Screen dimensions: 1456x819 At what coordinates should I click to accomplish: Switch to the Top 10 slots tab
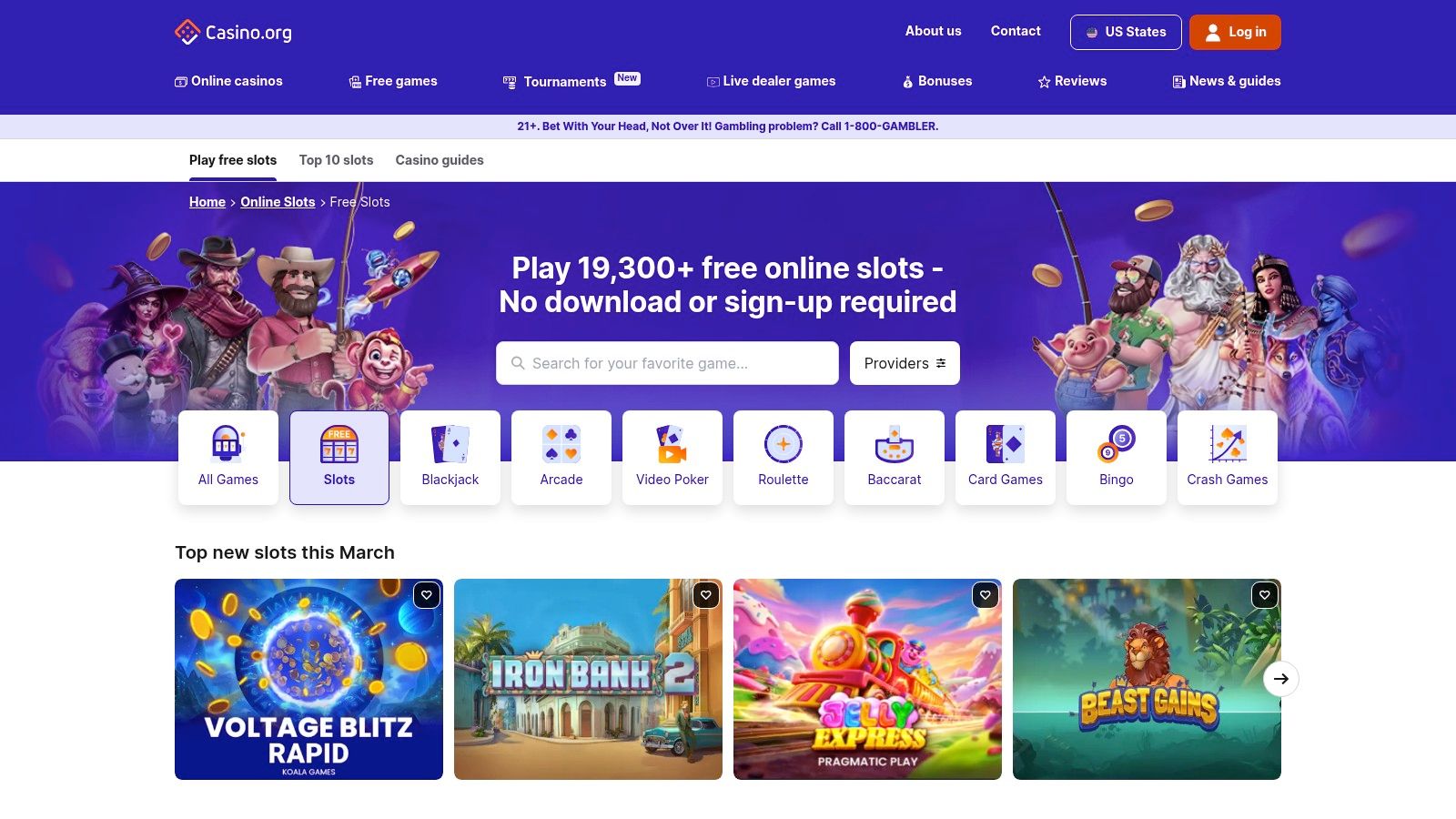[x=336, y=160]
